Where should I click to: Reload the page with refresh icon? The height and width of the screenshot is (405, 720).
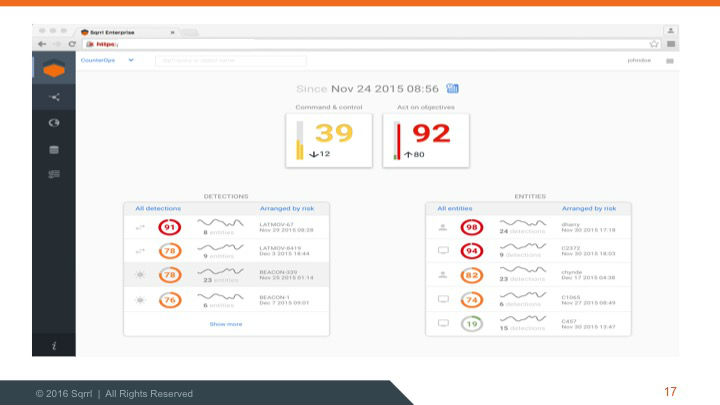coord(72,44)
